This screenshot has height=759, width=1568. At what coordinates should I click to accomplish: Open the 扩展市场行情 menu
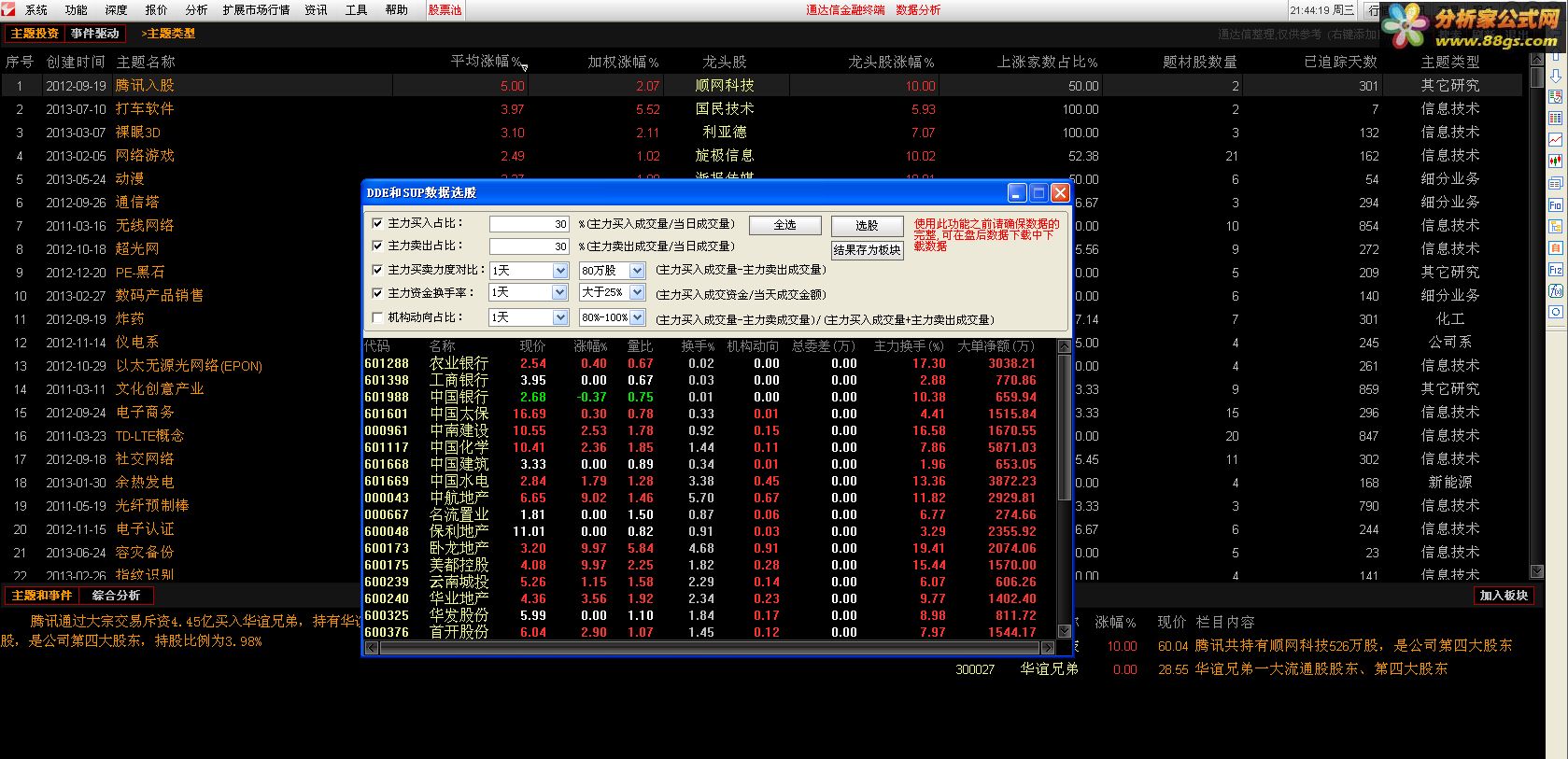(257, 10)
